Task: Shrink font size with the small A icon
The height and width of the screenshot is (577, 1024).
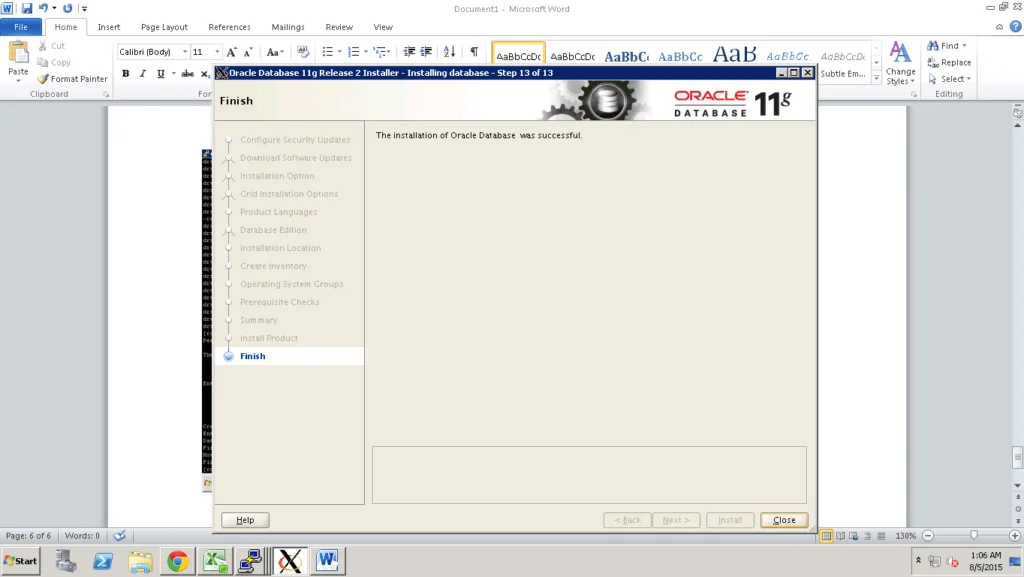Action: point(248,52)
